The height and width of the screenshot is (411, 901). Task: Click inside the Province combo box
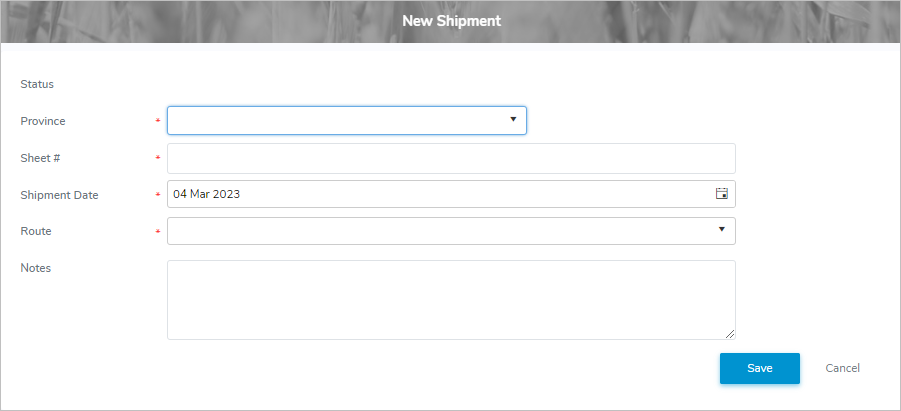click(336, 121)
